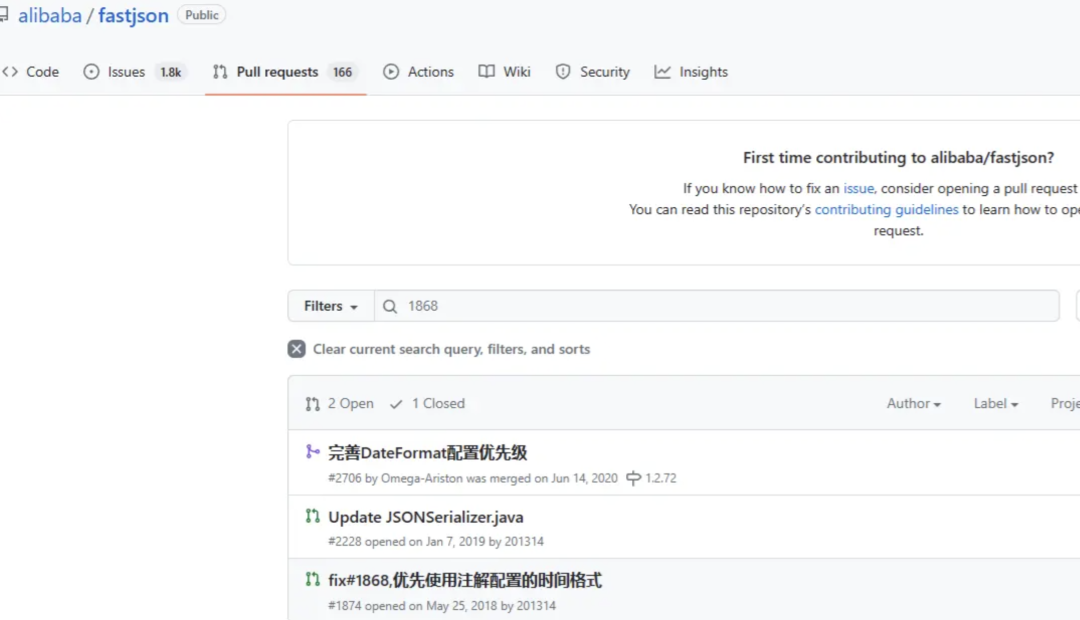
Task: Click the merged icon beside 完善DateFormat配置优先级
Action: coord(313,452)
